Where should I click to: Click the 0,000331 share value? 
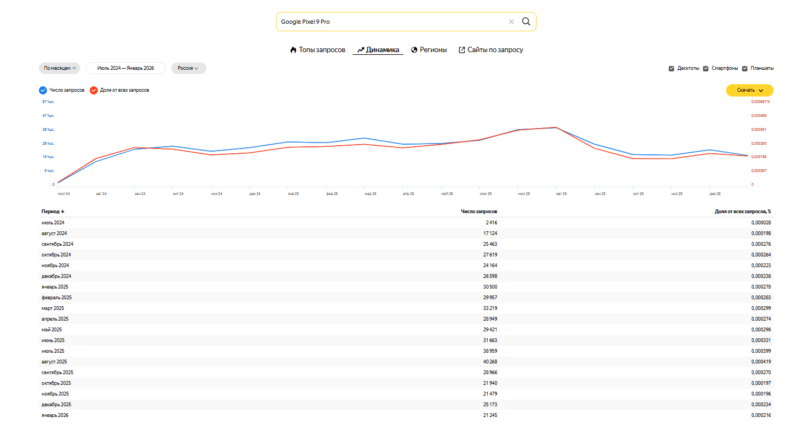761,341
